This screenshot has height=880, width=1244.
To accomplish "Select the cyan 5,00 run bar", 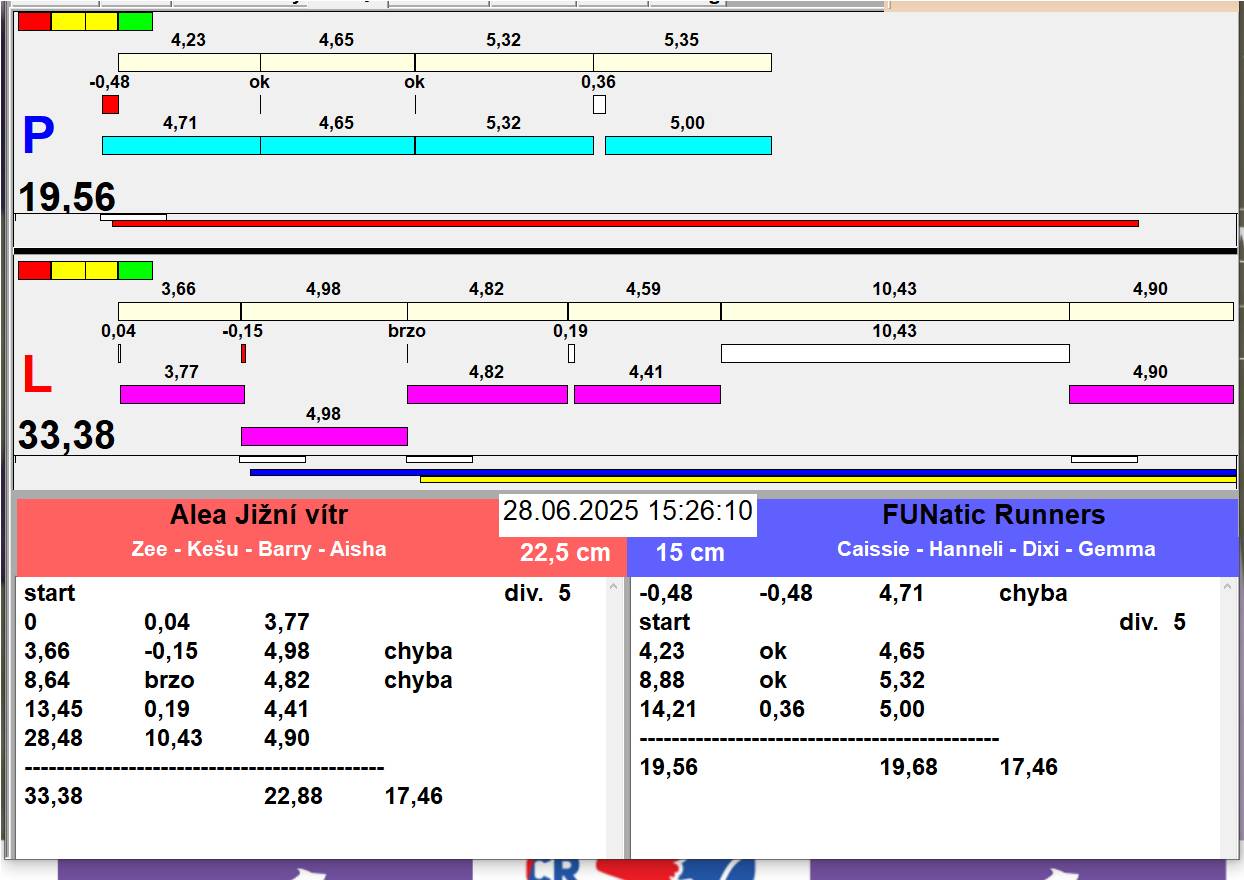I will coord(688,145).
